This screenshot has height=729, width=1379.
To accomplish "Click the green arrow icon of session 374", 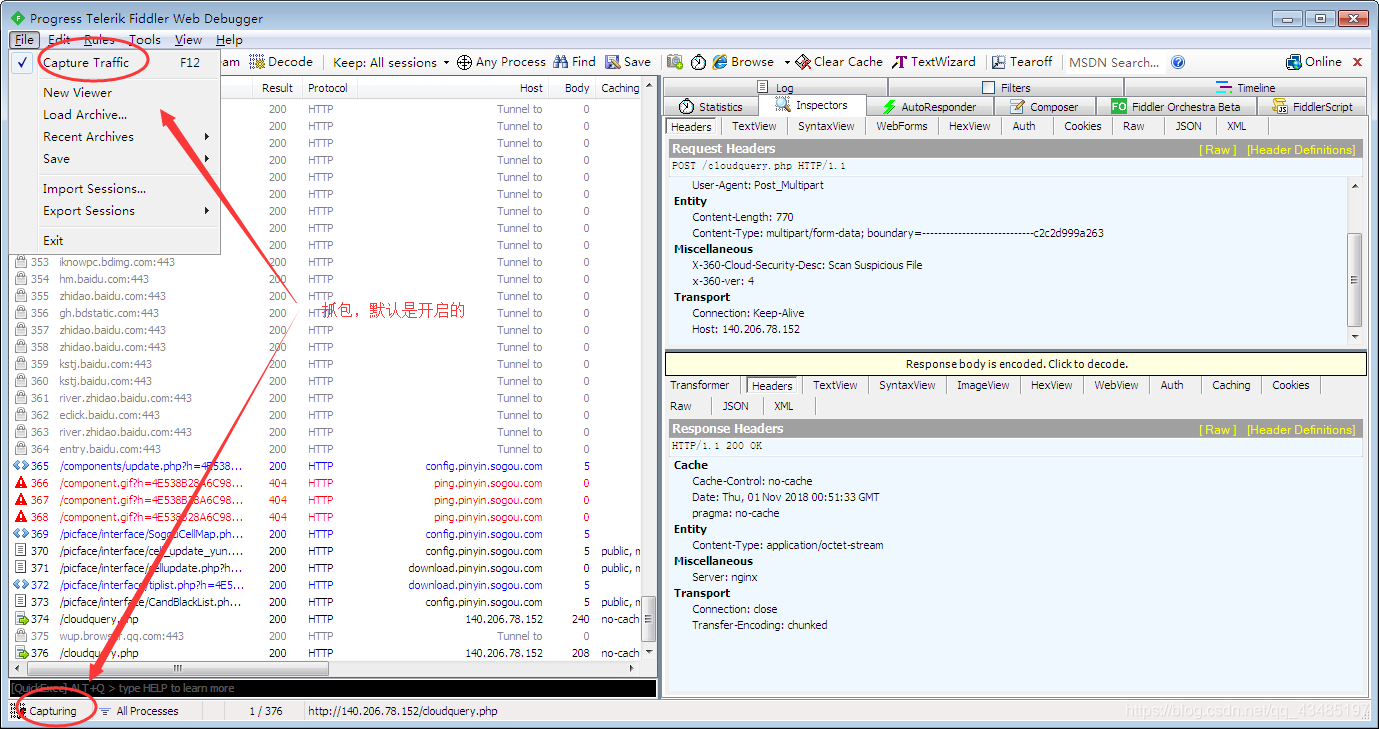I will (21, 619).
